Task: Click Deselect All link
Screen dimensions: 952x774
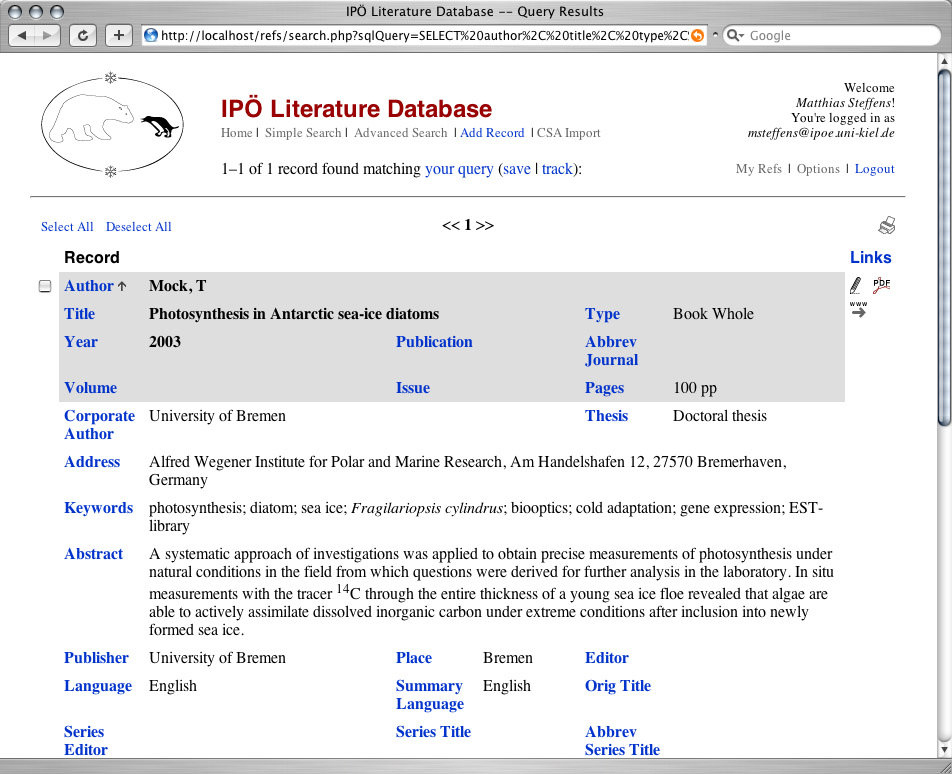Action: [x=138, y=226]
